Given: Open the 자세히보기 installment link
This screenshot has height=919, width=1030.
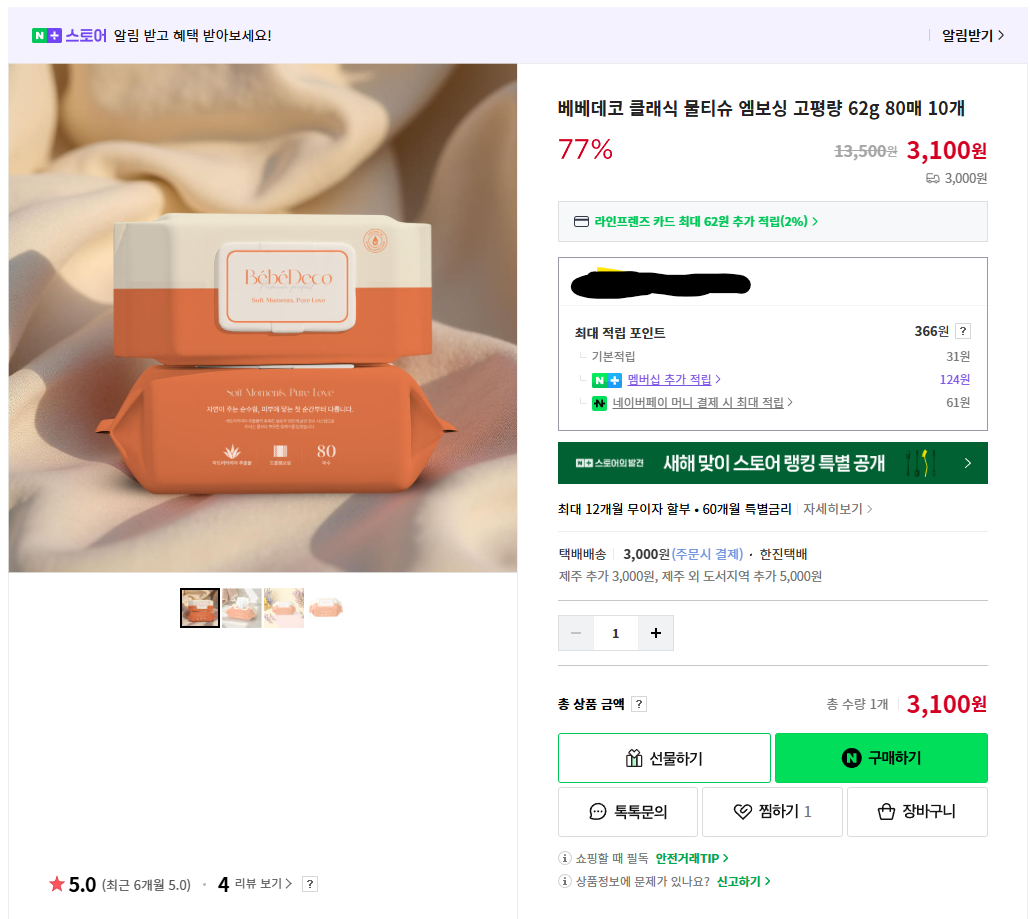Looking at the screenshot, I should tap(838, 509).
